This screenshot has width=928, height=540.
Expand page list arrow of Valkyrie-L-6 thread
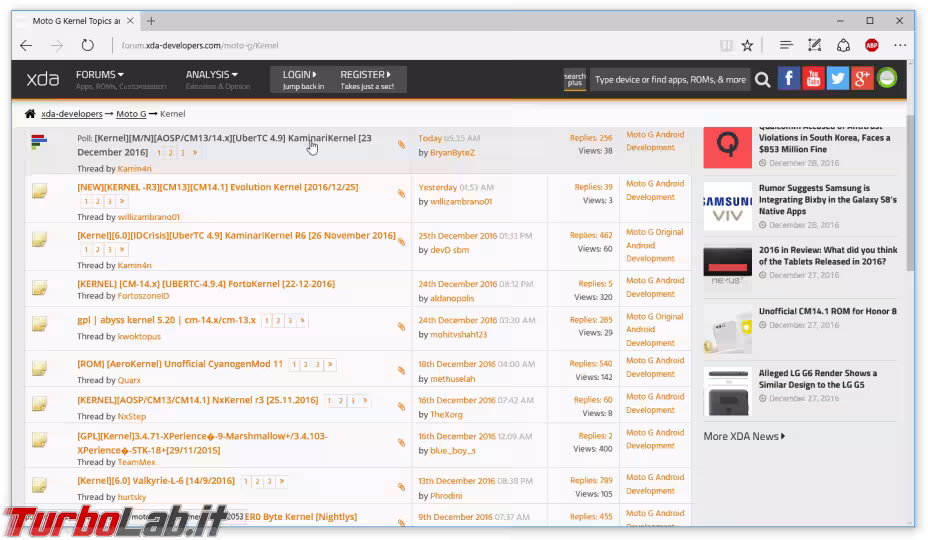point(282,481)
